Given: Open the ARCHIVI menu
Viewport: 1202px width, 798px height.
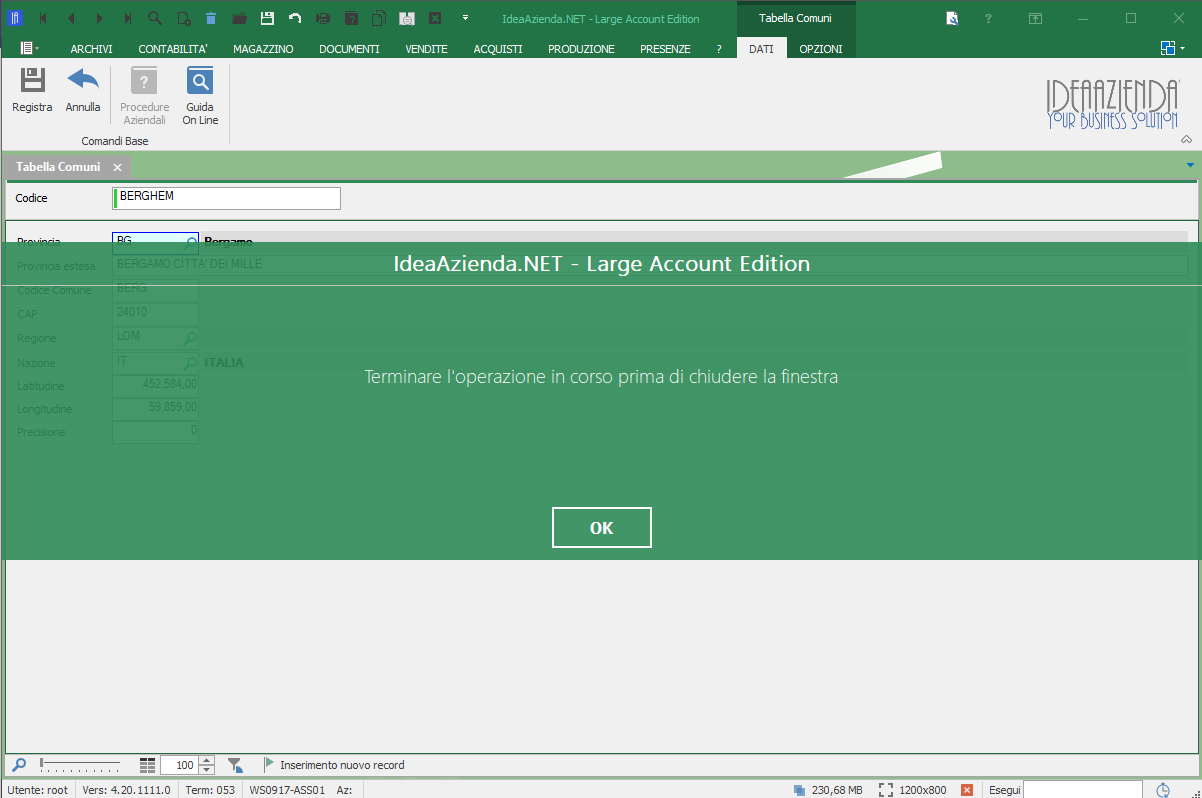Looking at the screenshot, I should (x=91, y=49).
